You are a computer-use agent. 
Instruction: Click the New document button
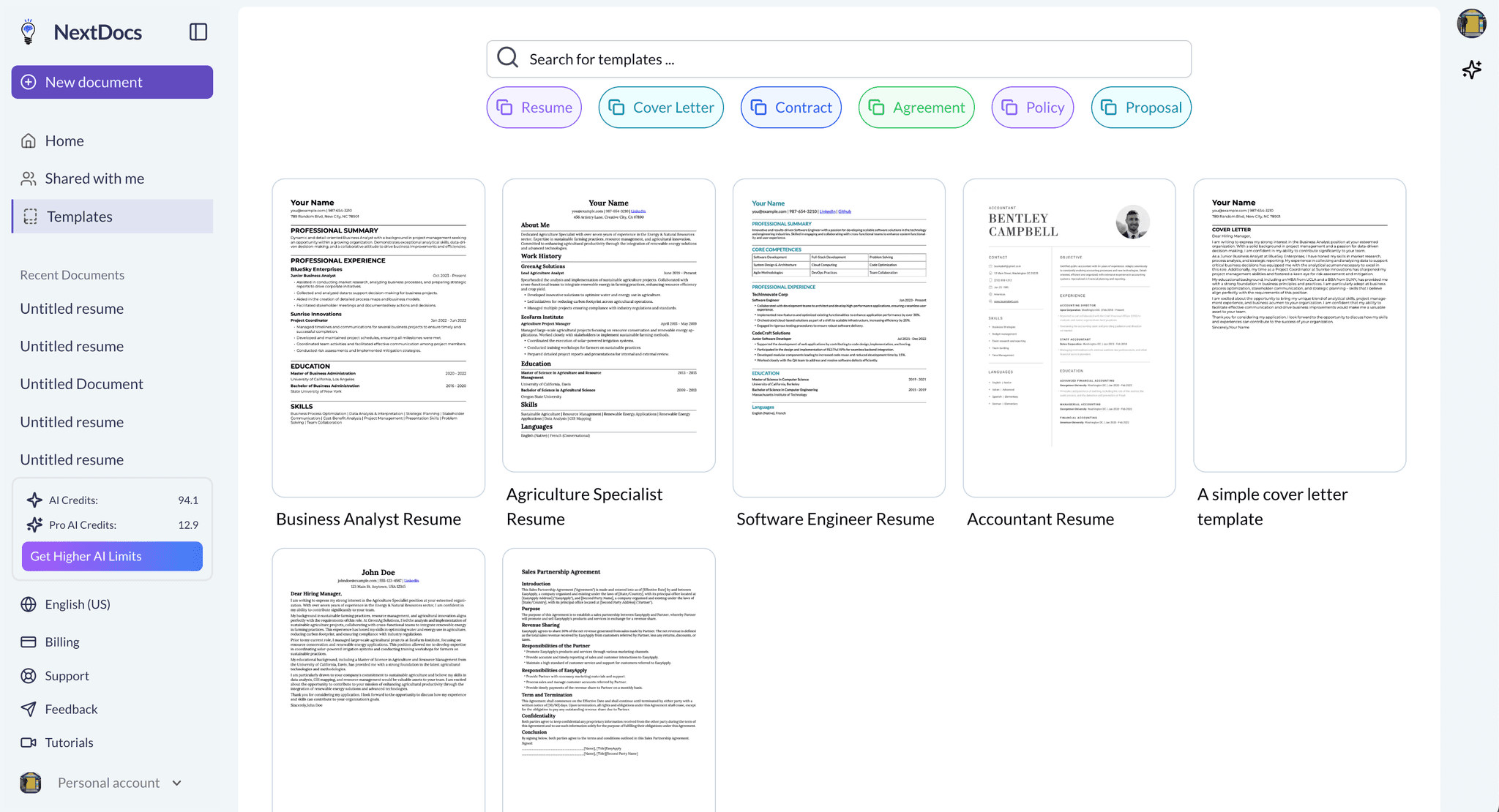[x=112, y=81]
